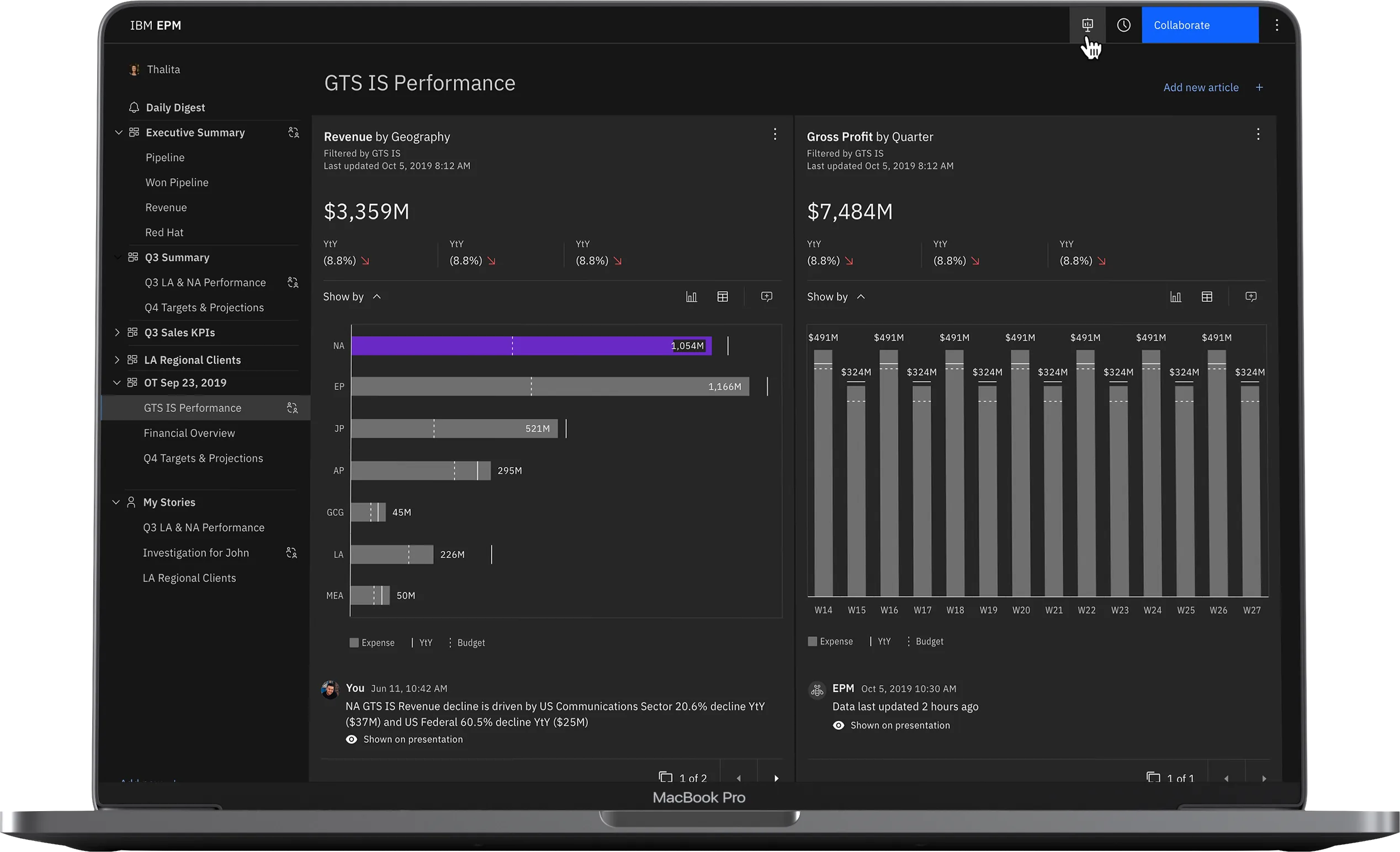Collapse OT Sep 23, 2019 section
The height and width of the screenshot is (852, 1400).
pyautogui.click(x=117, y=382)
